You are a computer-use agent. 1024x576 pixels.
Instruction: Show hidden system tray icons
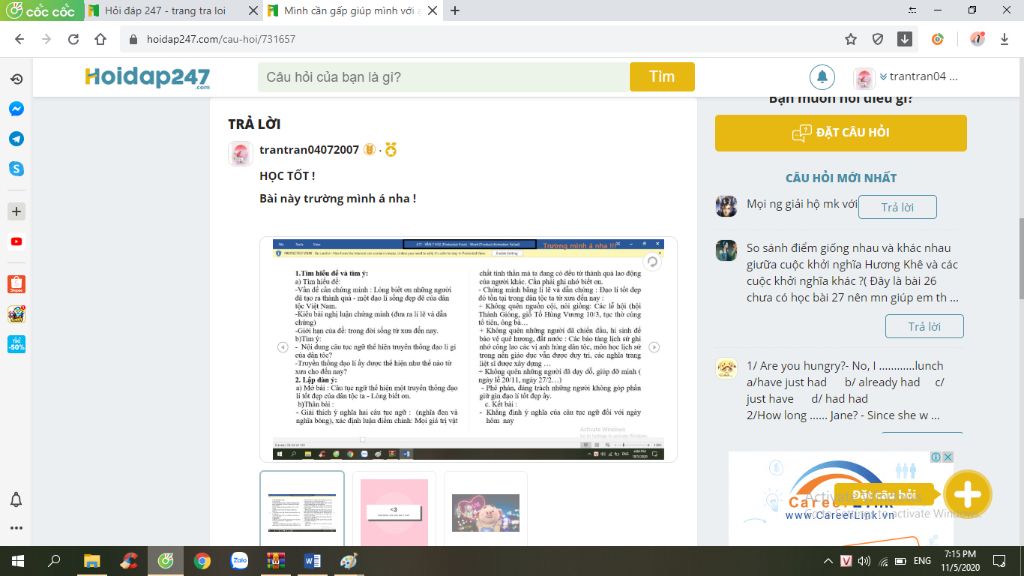click(x=827, y=561)
